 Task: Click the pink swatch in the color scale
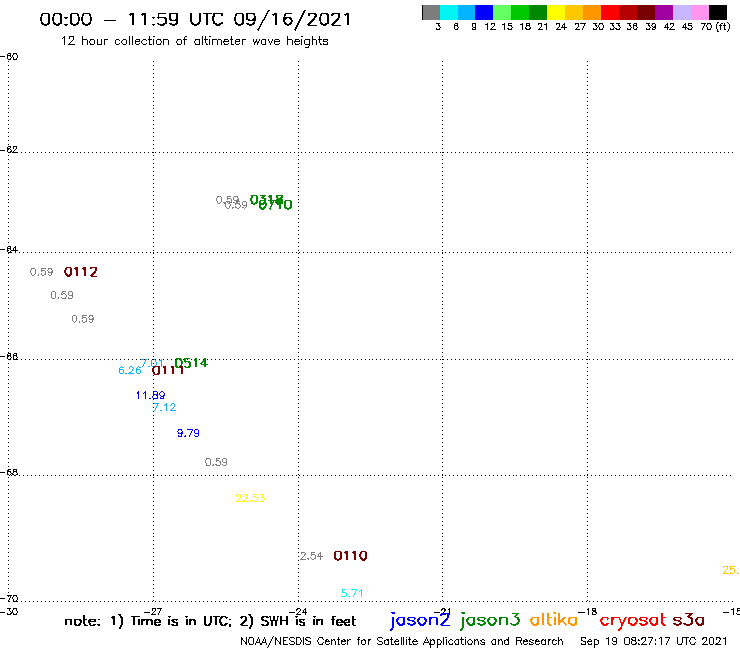coord(700,12)
